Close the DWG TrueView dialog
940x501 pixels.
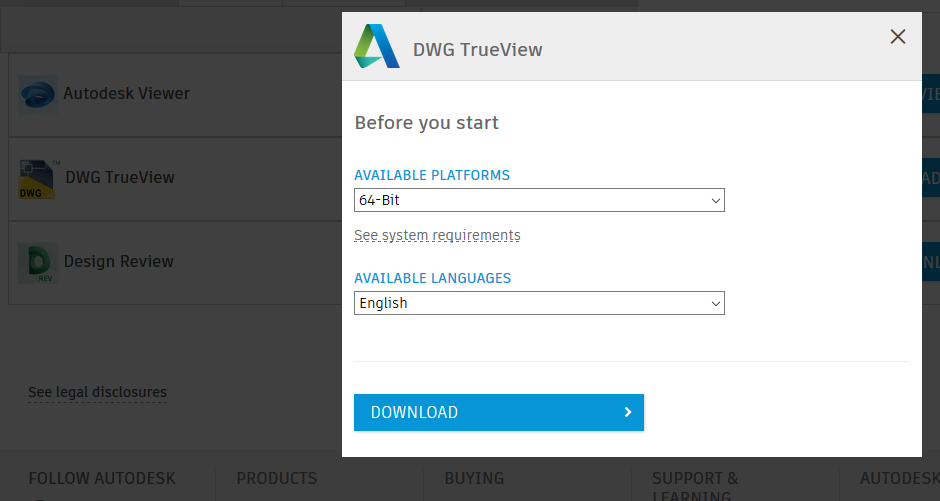(897, 37)
